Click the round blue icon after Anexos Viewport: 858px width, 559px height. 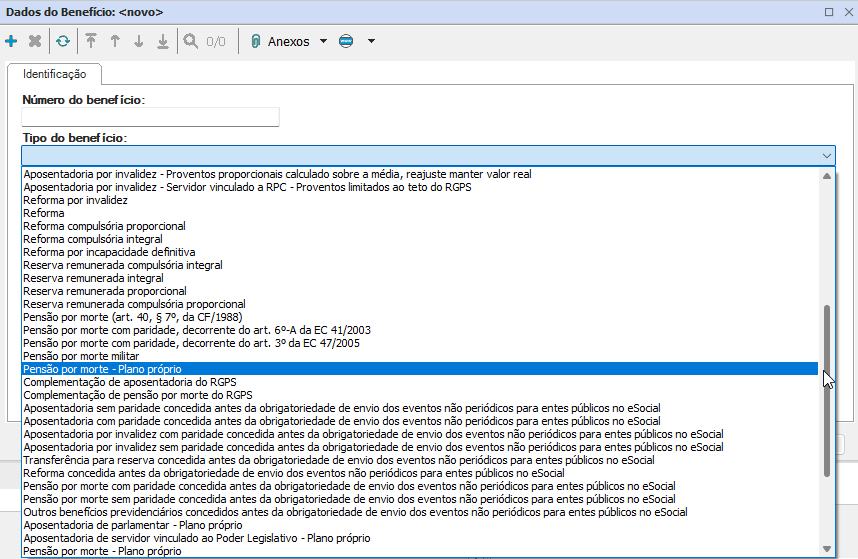click(x=346, y=41)
